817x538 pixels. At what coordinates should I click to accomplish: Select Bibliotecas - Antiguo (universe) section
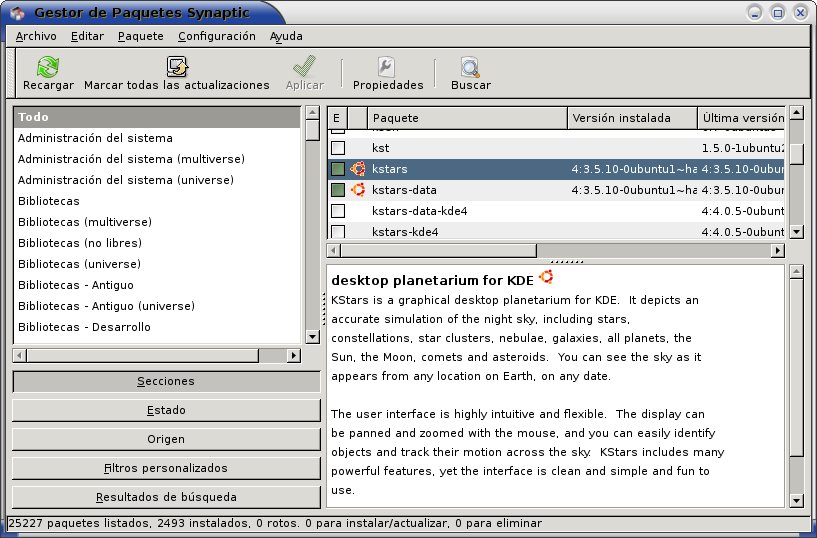tap(157, 306)
